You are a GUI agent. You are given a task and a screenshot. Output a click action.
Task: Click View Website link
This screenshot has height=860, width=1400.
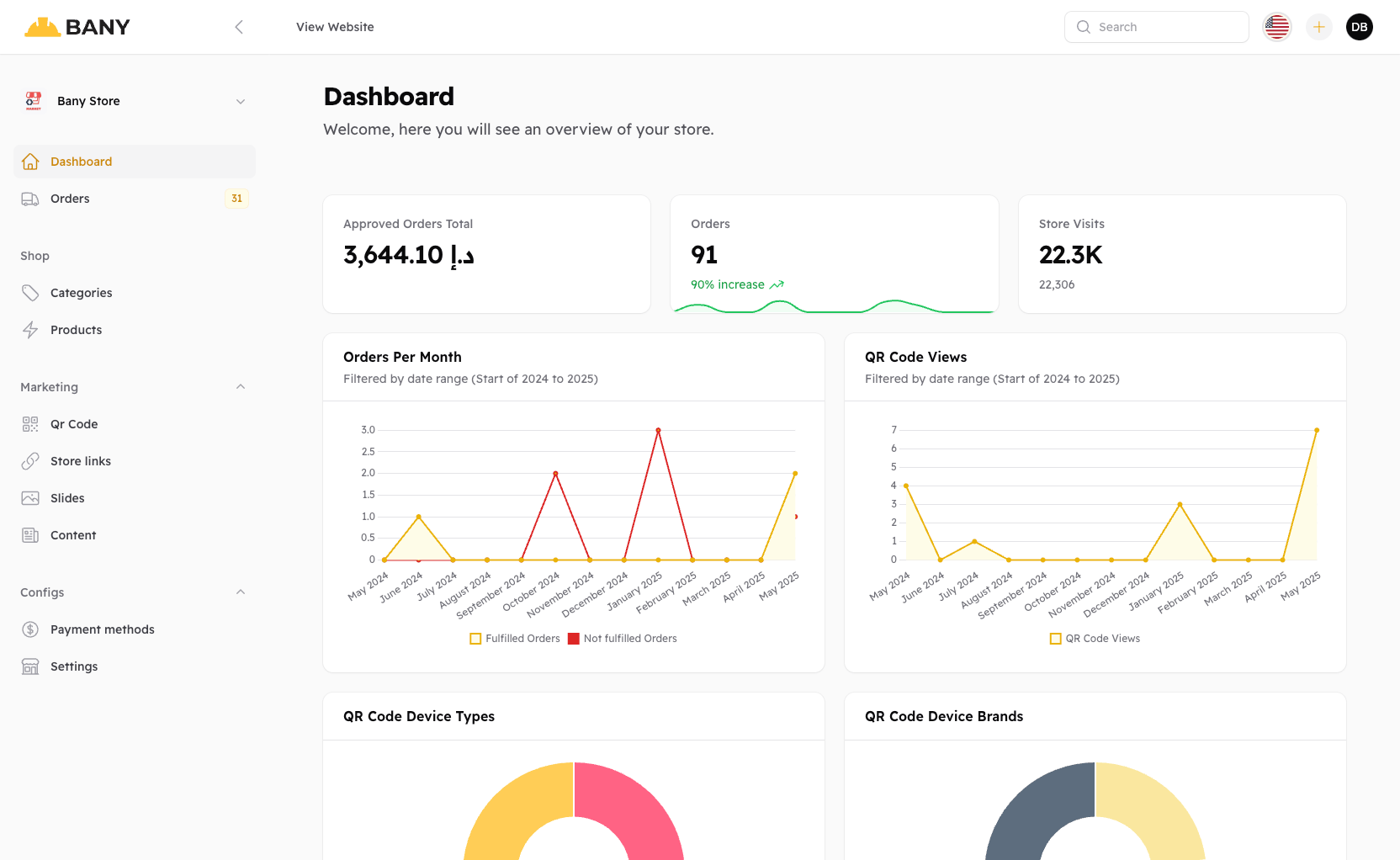[x=335, y=27]
